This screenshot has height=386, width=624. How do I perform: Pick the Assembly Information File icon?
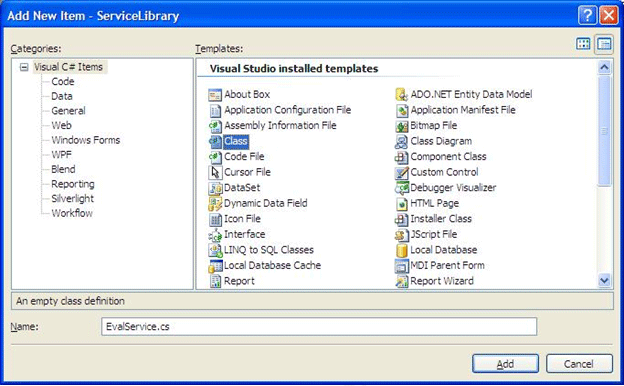[215, 126]
